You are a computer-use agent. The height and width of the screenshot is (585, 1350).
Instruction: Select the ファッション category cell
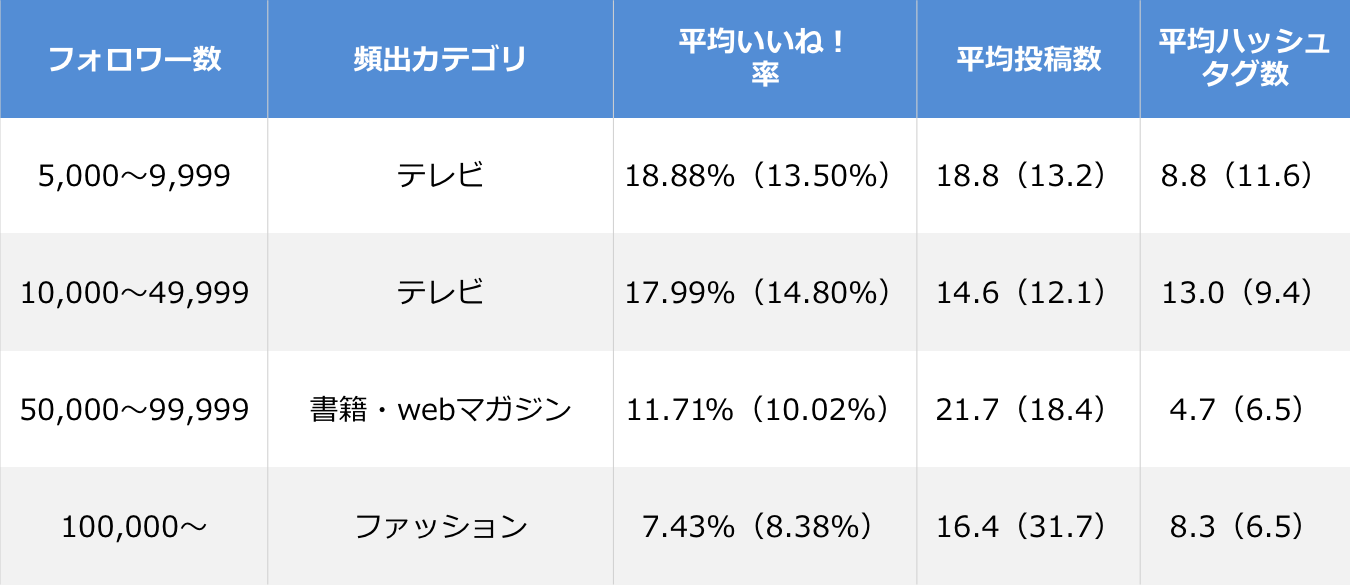click(x=440, y=526)
